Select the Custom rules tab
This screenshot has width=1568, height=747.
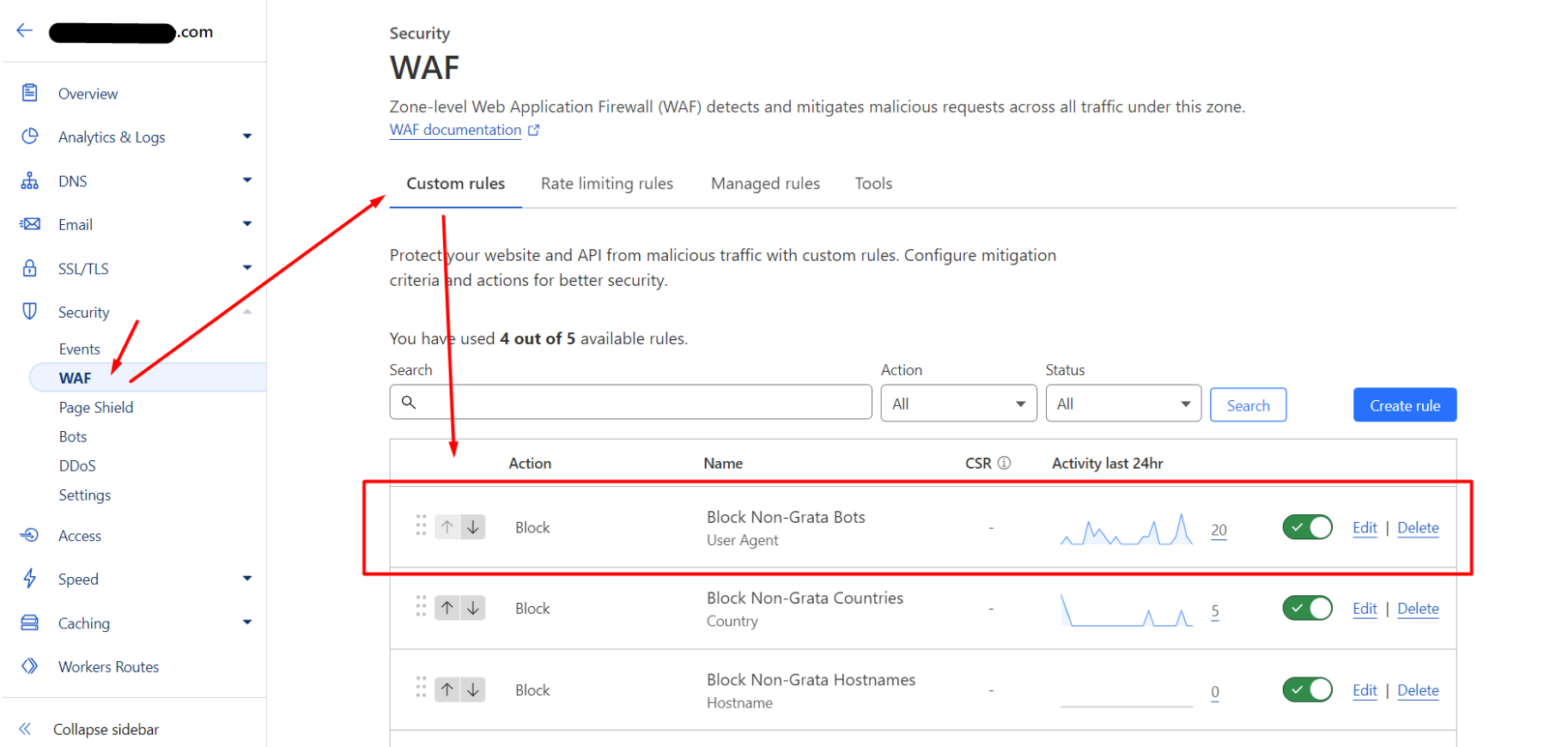[x=456, y=184]
